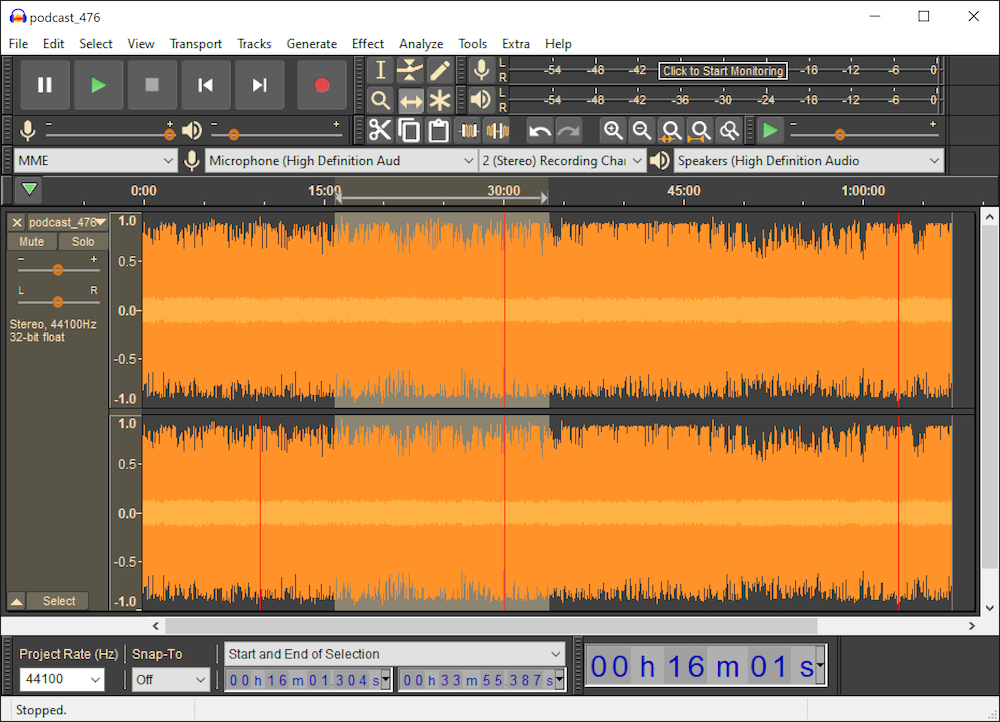
Task: Click the green timeline options triangle
Action: [29, 189]
